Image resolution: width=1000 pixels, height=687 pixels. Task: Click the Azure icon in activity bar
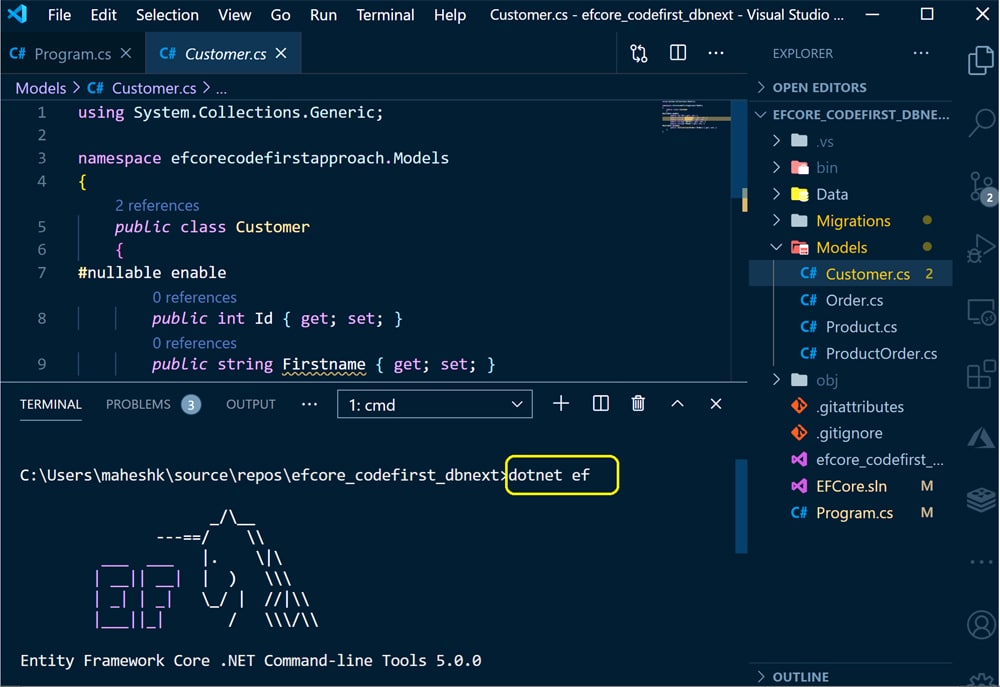click(979, 437)
